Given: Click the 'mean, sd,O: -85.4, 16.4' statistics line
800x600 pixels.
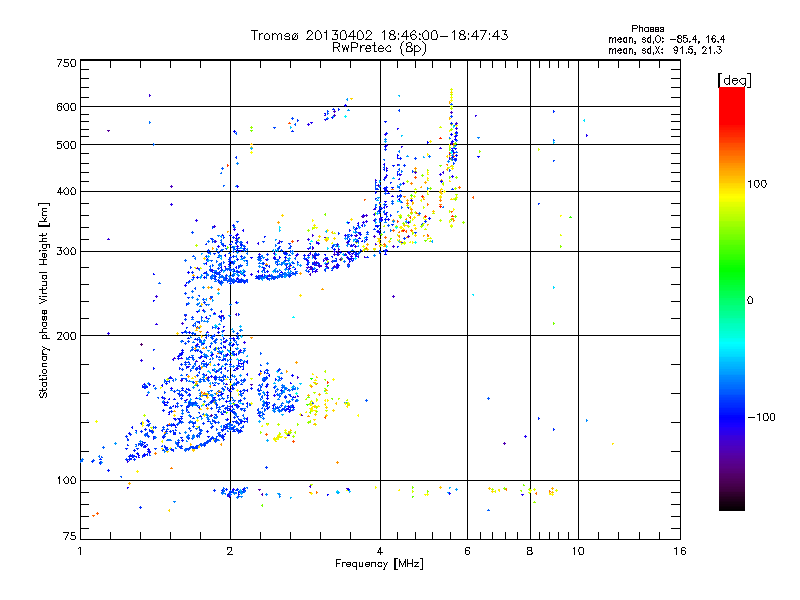Looking at the screenshot, I should (x=666, y=39).
